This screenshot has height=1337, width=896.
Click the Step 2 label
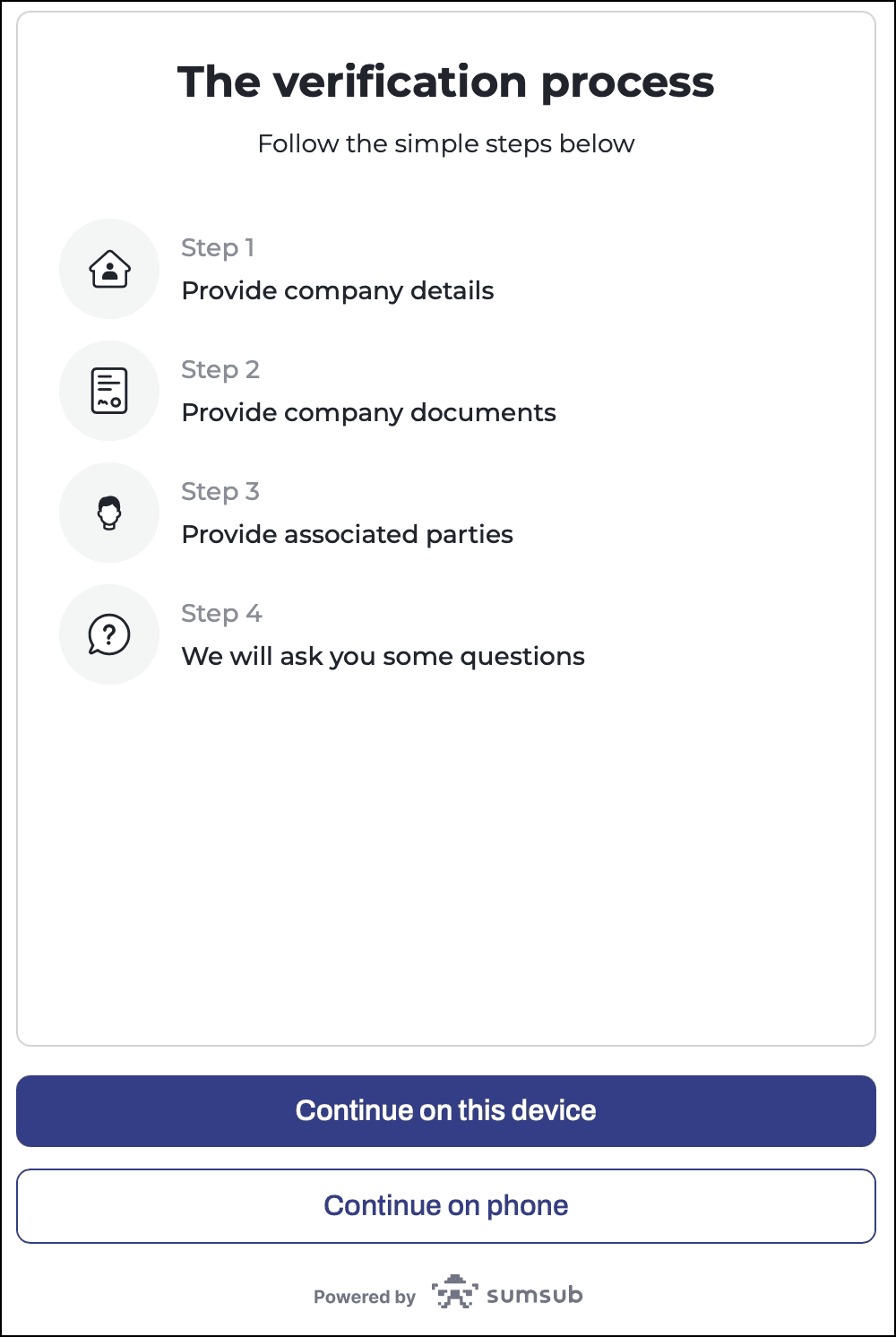[x=220, y=369]
